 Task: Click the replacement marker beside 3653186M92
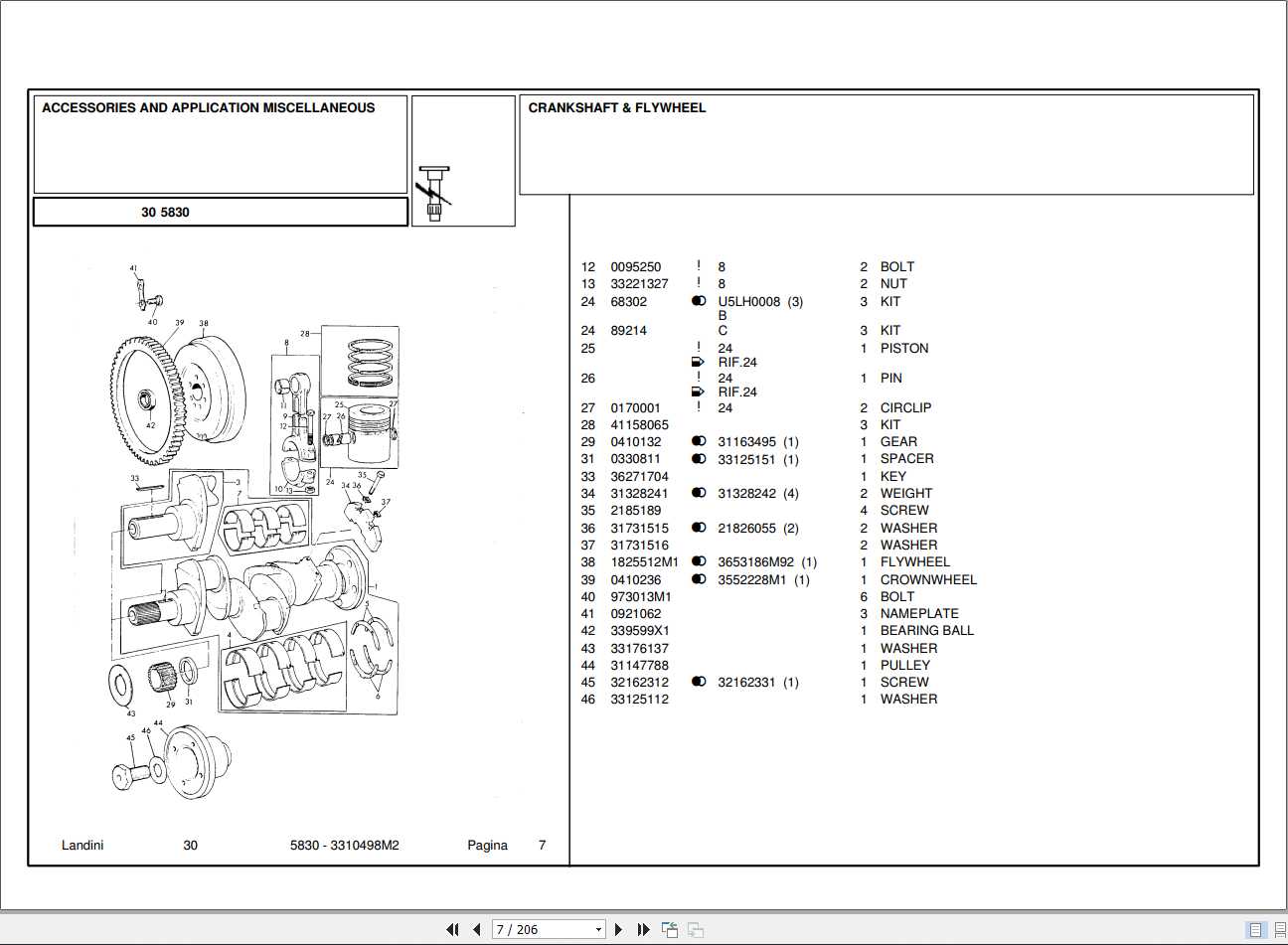click(699, 561)
